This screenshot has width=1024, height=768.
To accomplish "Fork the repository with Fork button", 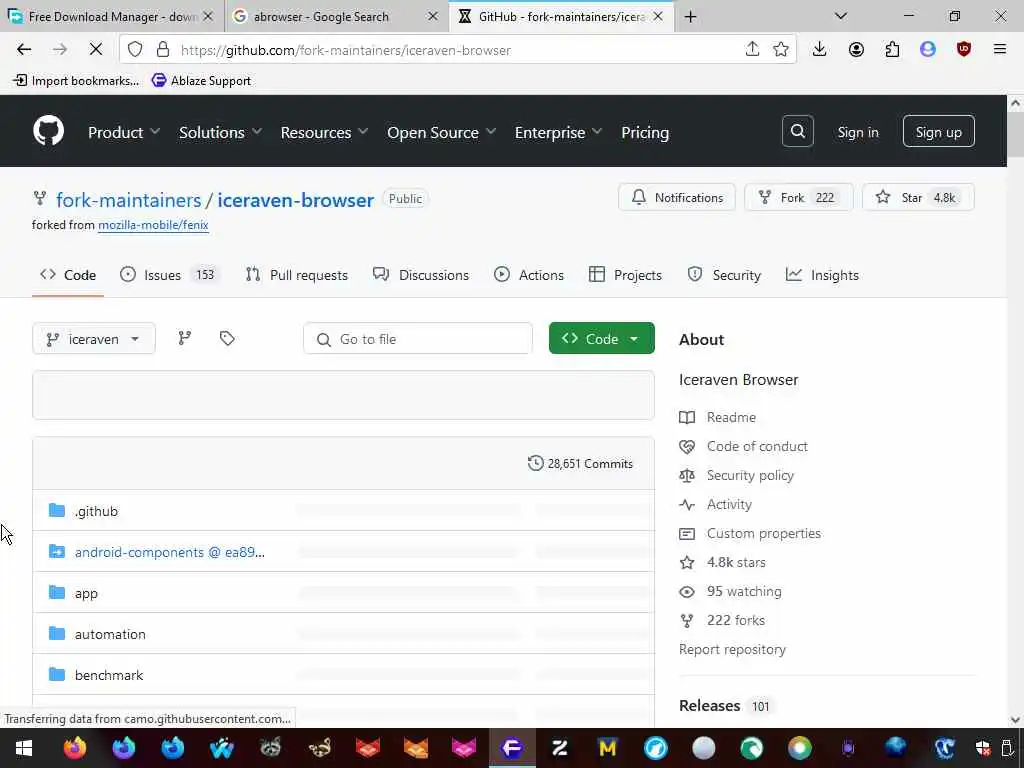I will pyautogui.click(x=798, y=197).
